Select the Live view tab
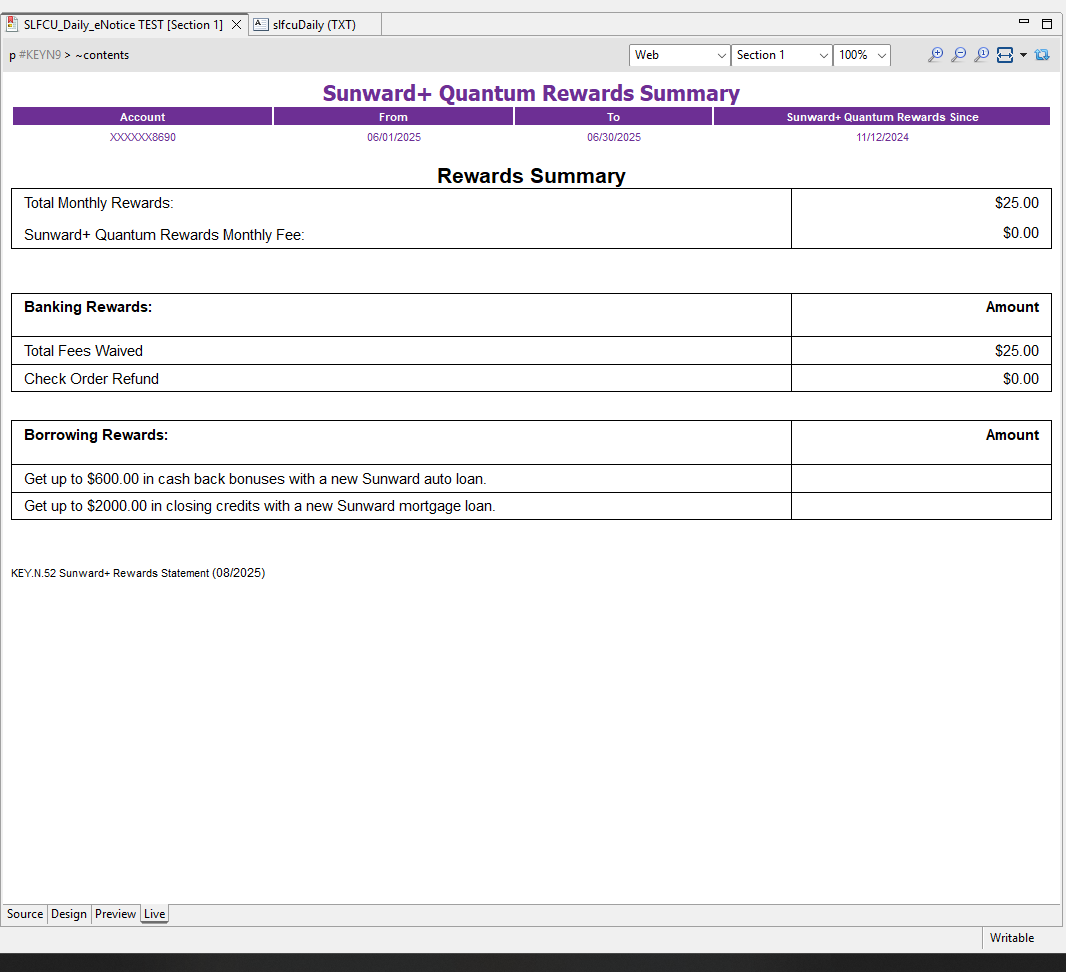 pos(154,914)
